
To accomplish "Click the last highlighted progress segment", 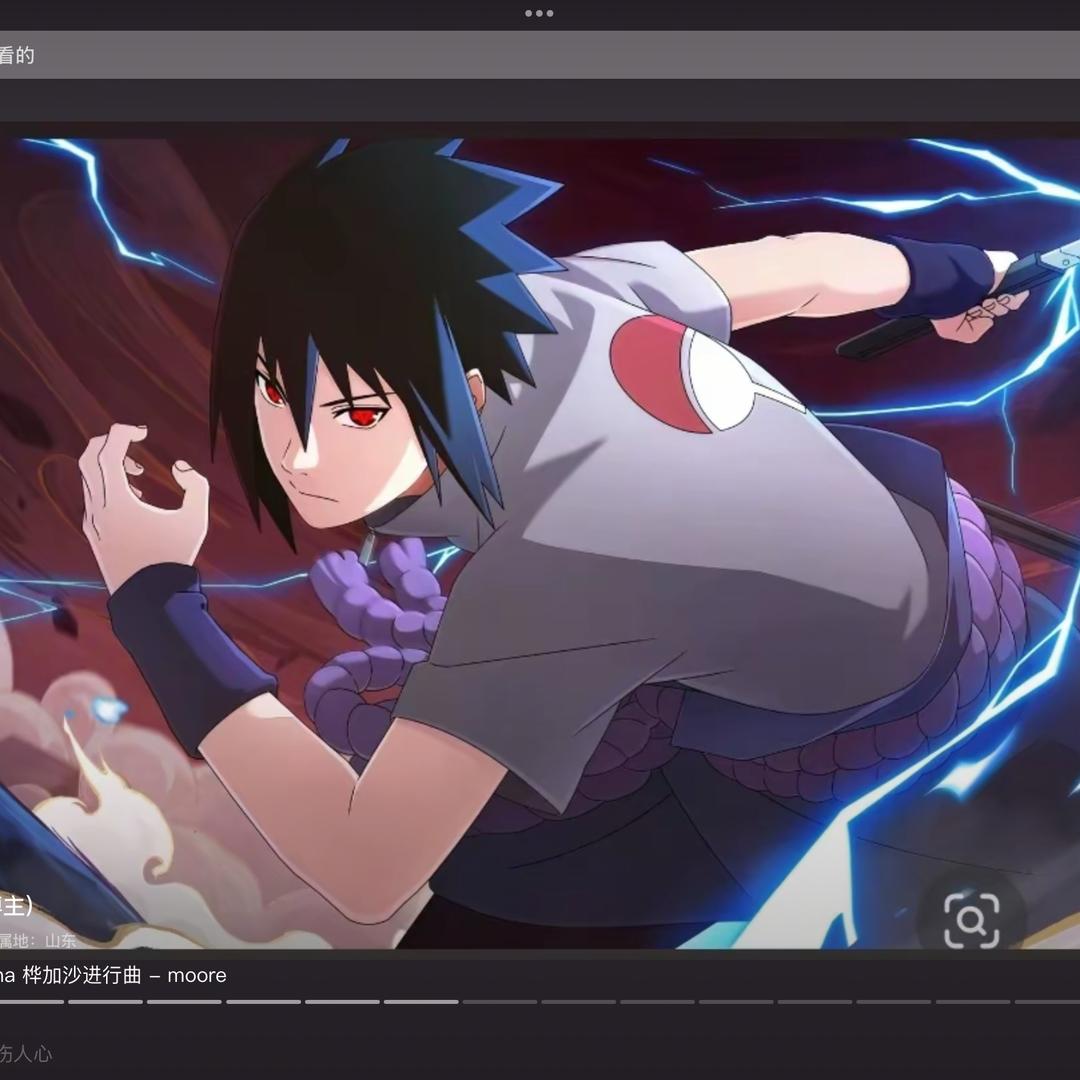I will [421, 1001].
